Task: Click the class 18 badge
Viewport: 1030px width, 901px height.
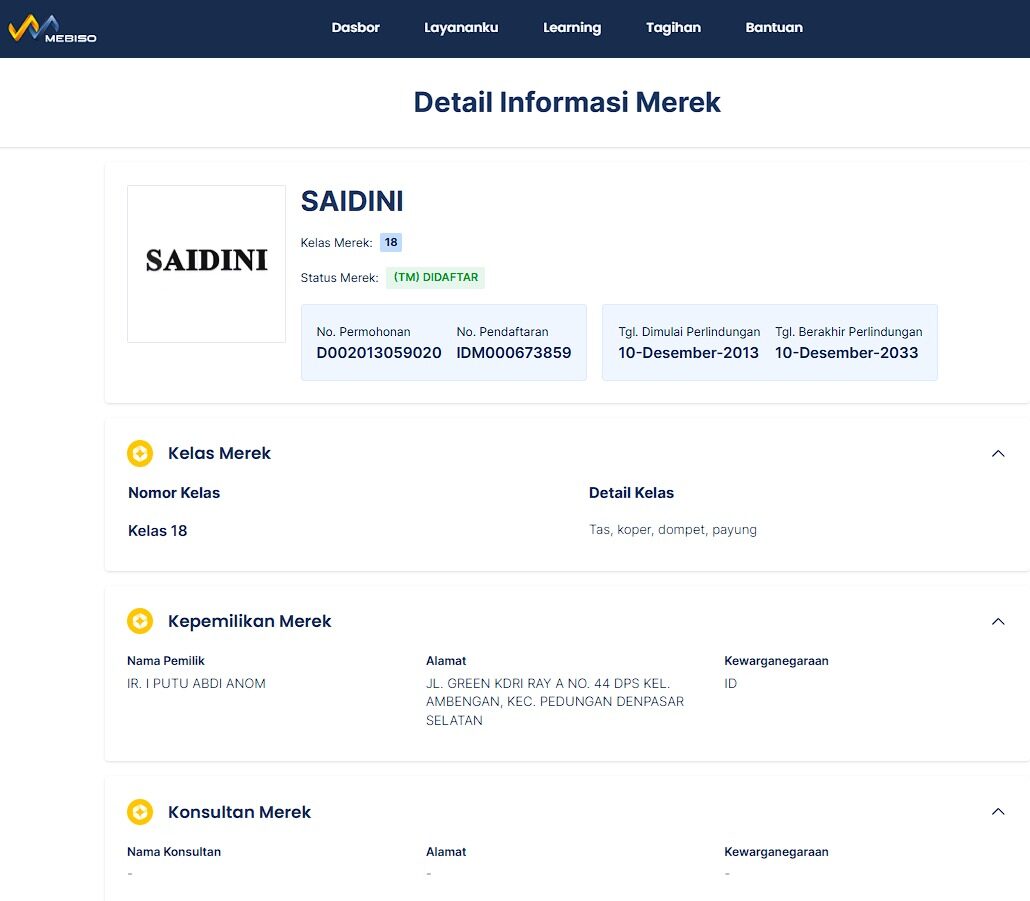Action: tap(391, 242)
